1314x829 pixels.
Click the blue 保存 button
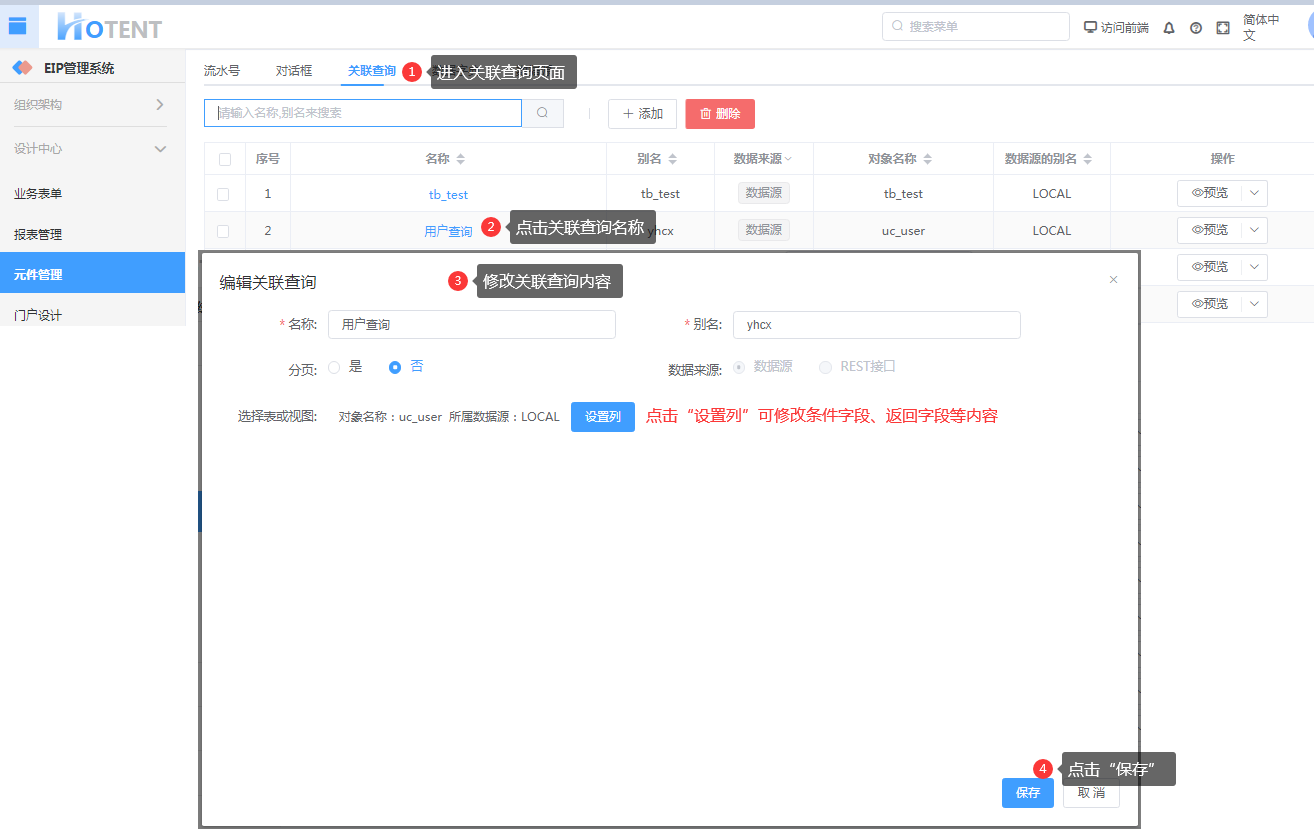click(1027, 793)
